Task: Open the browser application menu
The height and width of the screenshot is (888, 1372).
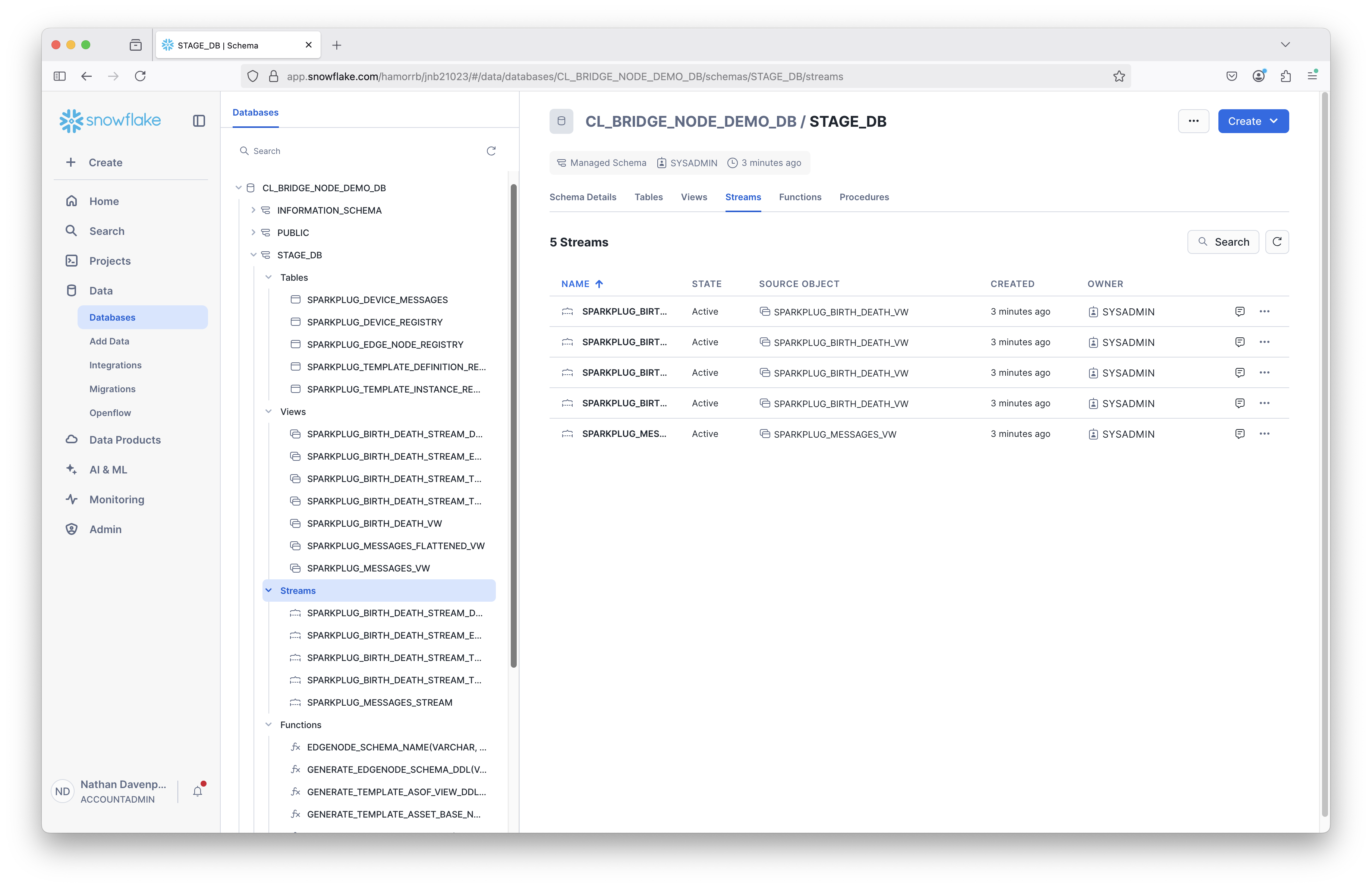Action: tap(1313, 76)
